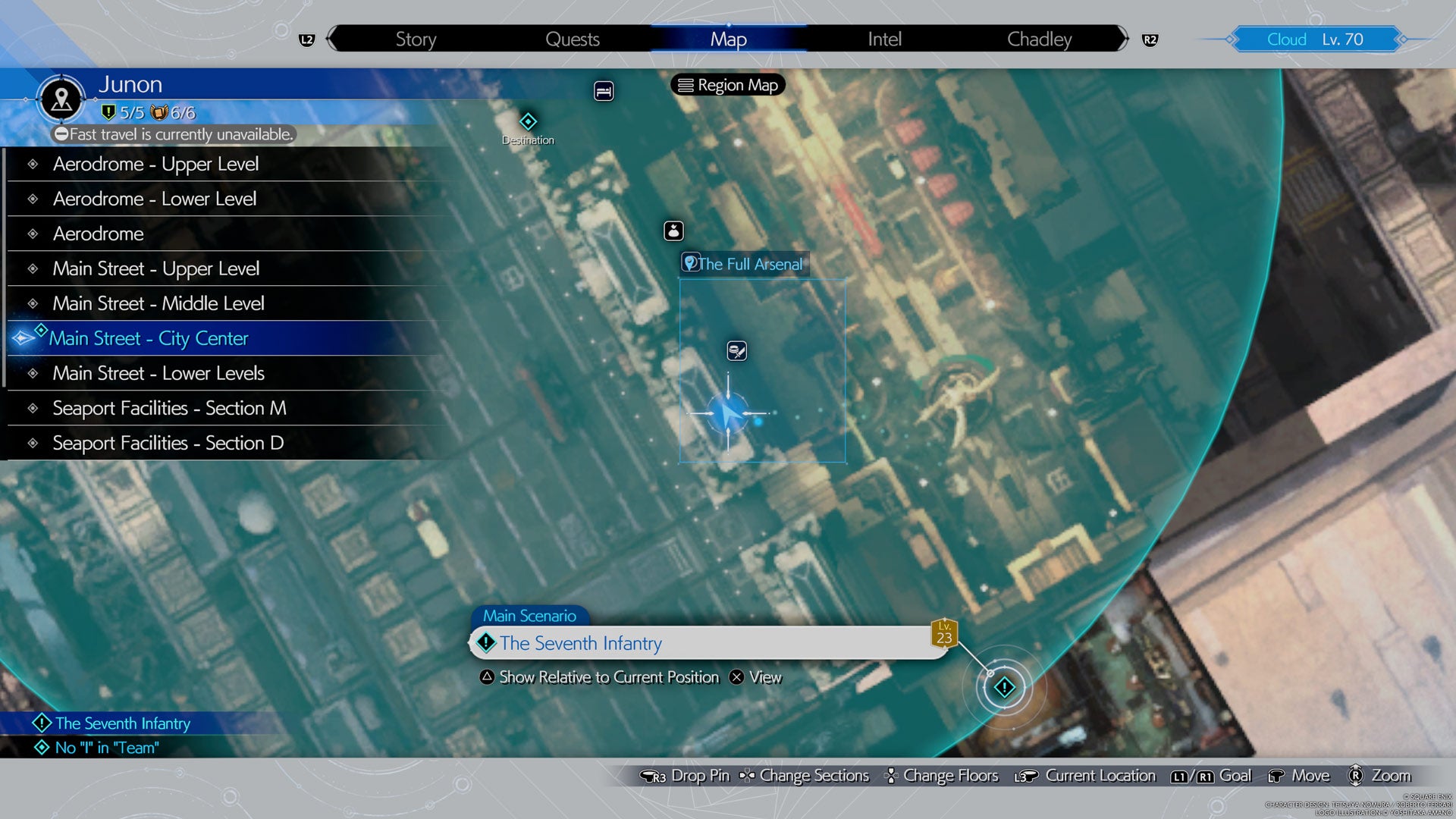Click the Junon location pin emblem
This screenshot has width=1456, height=819.
point(61,99)
